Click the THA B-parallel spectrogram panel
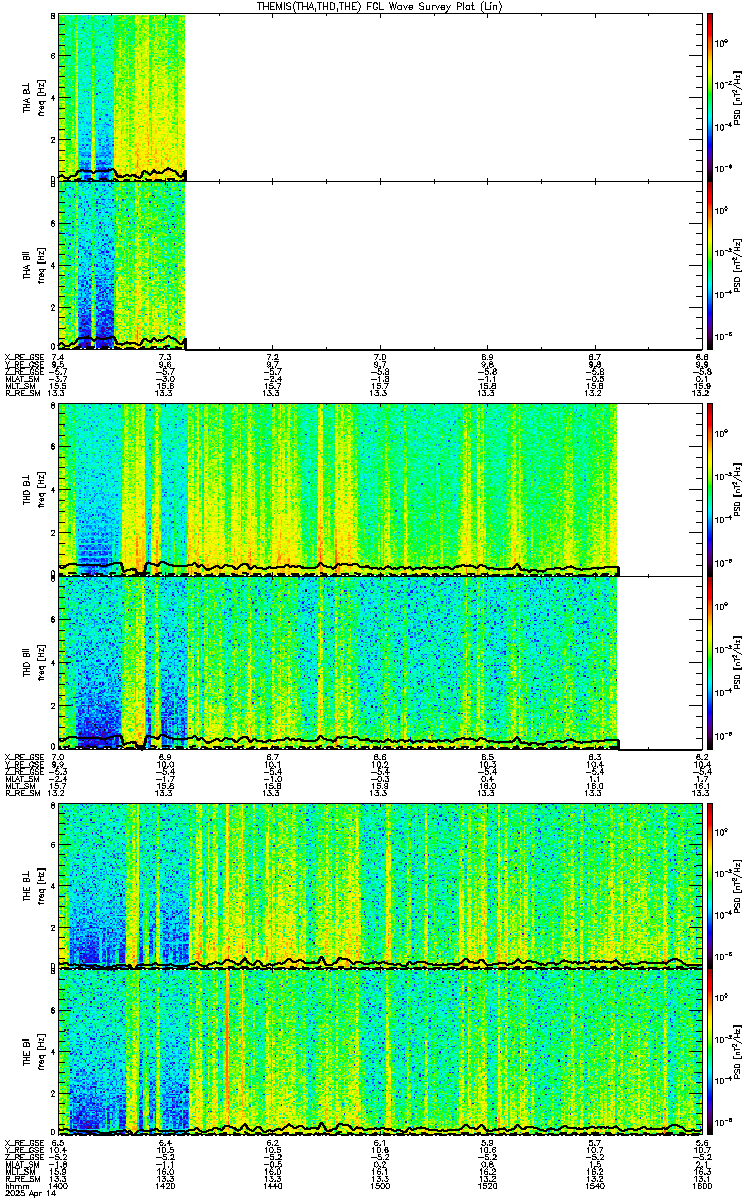This screenshot has width=750, height=1200. pos(380,265)
